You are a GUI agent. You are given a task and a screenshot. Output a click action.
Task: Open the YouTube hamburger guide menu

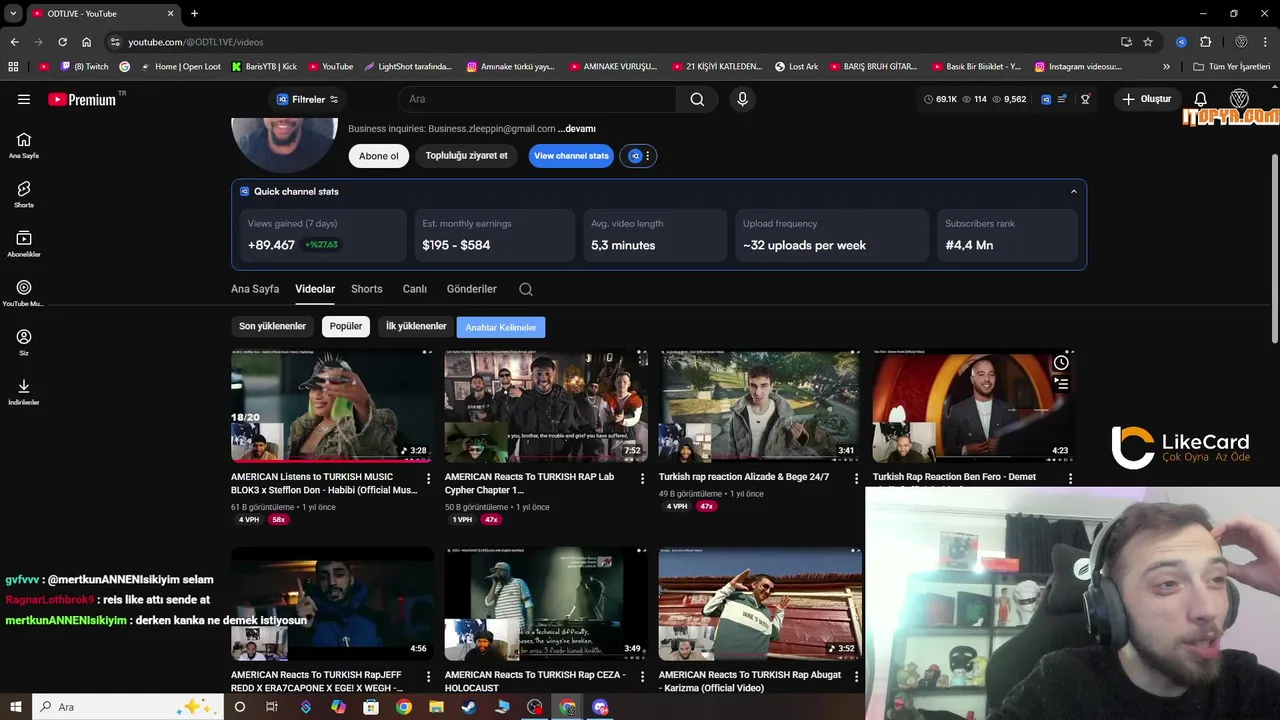24,99
